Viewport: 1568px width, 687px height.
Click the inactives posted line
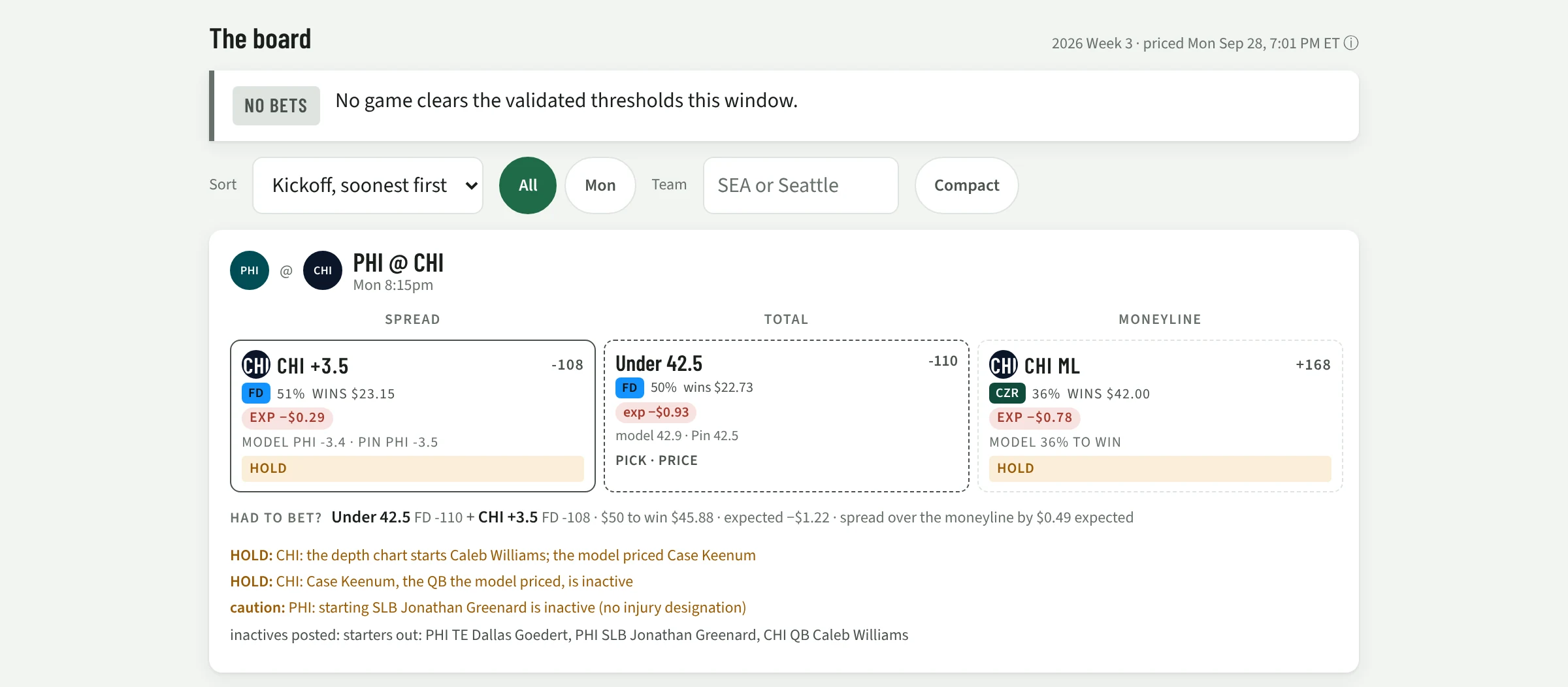569,635
